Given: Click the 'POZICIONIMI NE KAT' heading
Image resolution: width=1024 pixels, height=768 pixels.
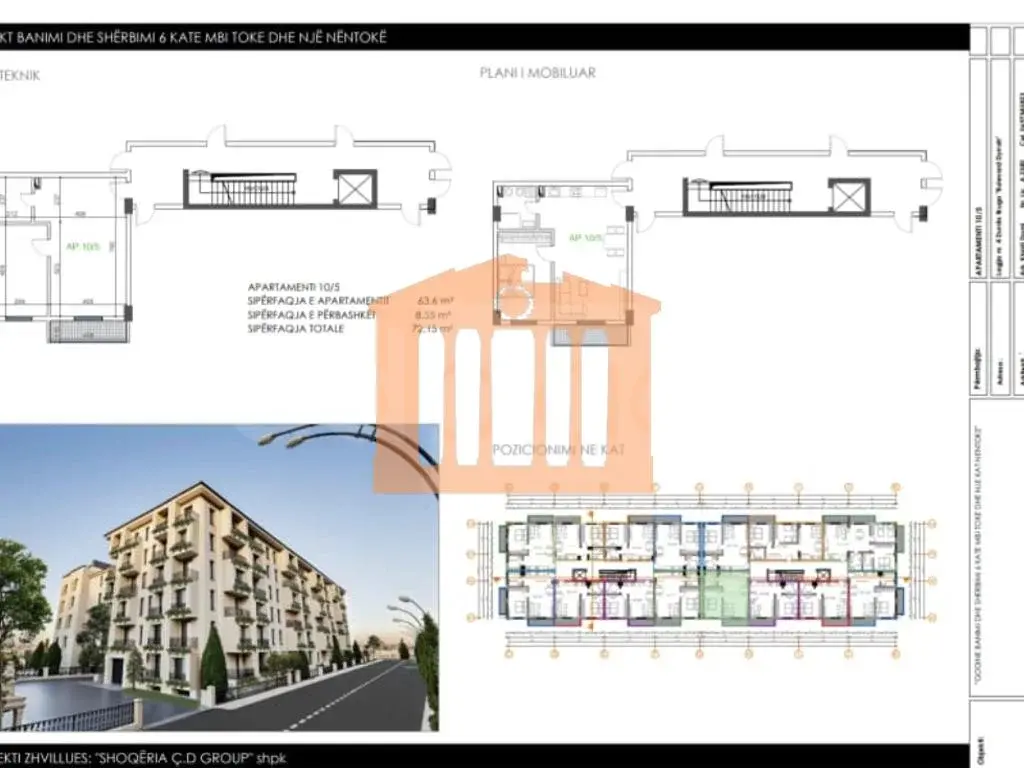Looking at the screenshot, I should pos(558,450).
